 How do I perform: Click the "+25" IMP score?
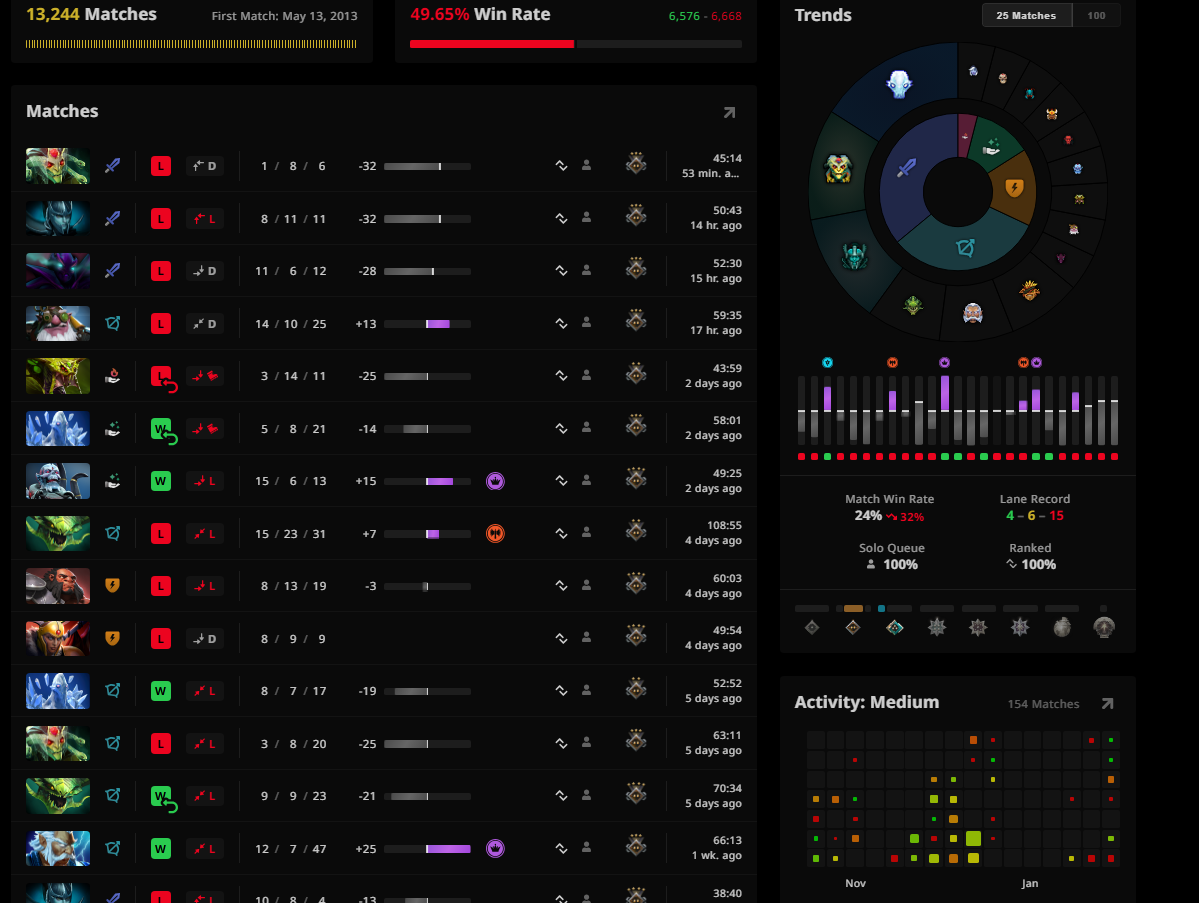click(366, 849)
